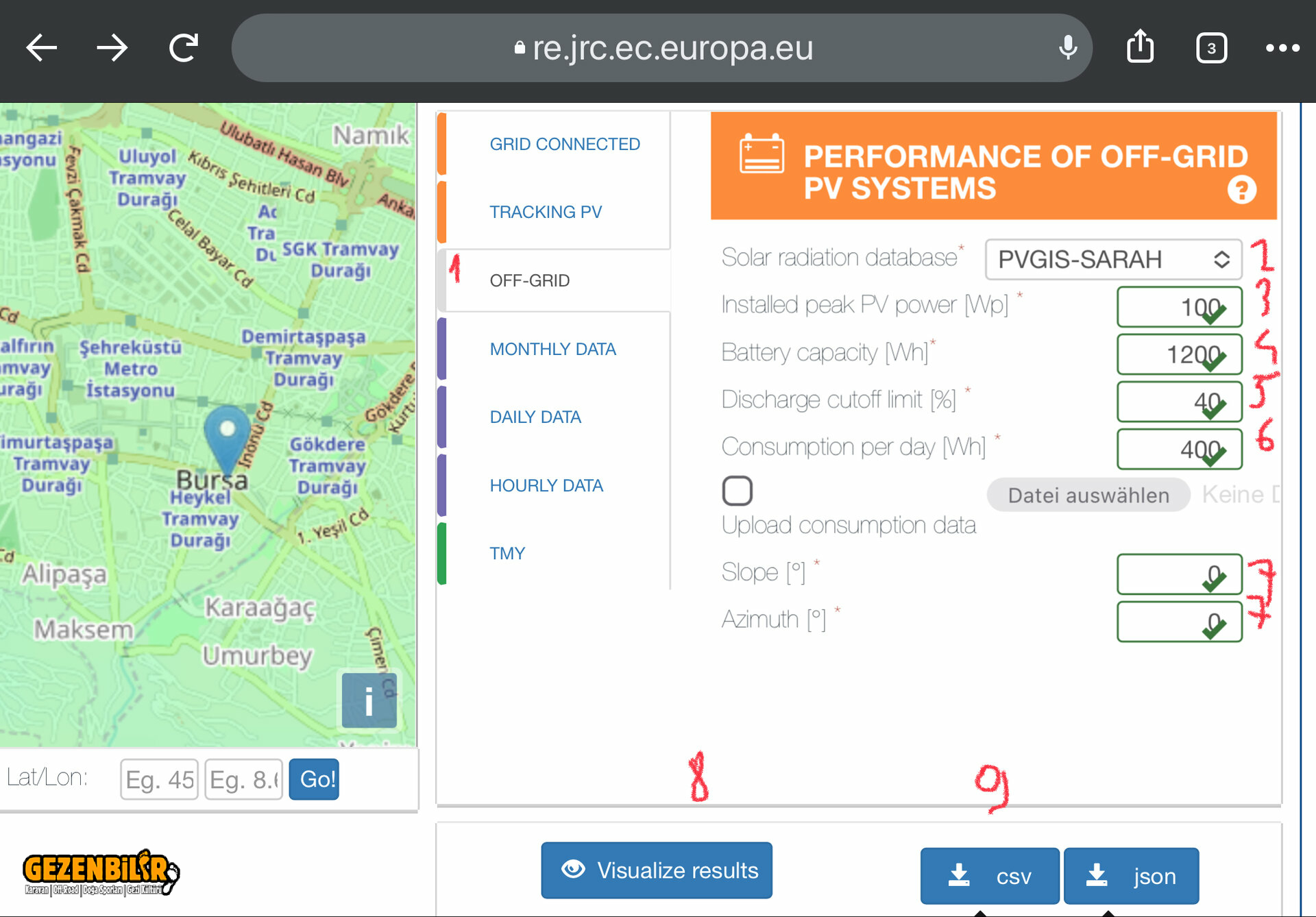Select the MONTHLY DATA tab

pyautogui.click(x=552, y=349)
